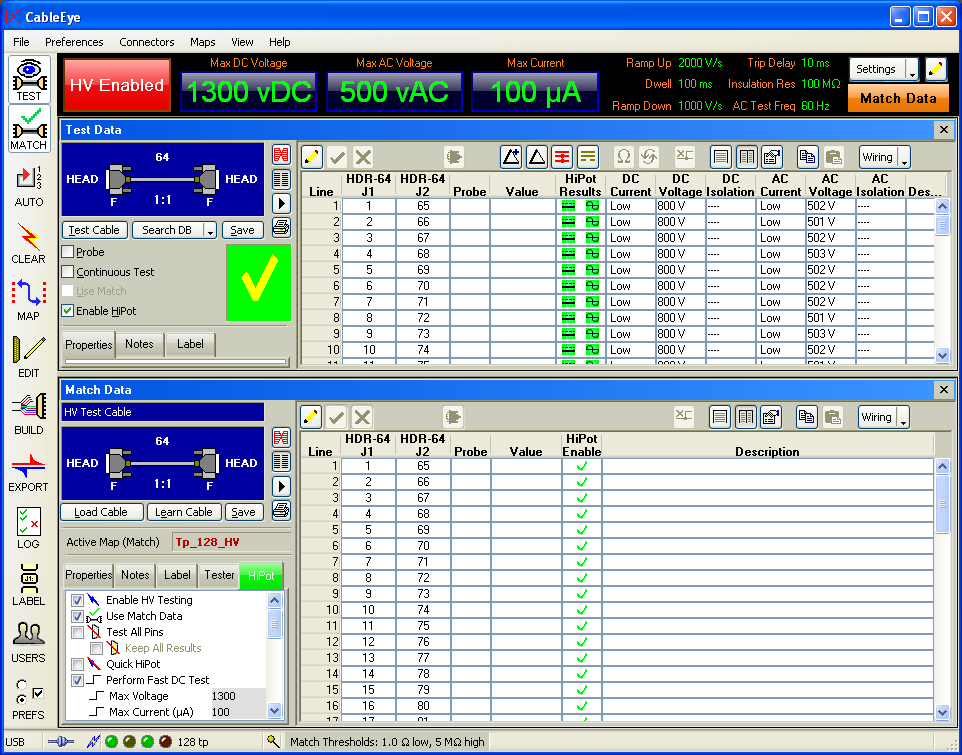This screenshot has height=755, width=962.
Task: Expand the Search DB dropdown arrow
Action: [x=210, y=230]
